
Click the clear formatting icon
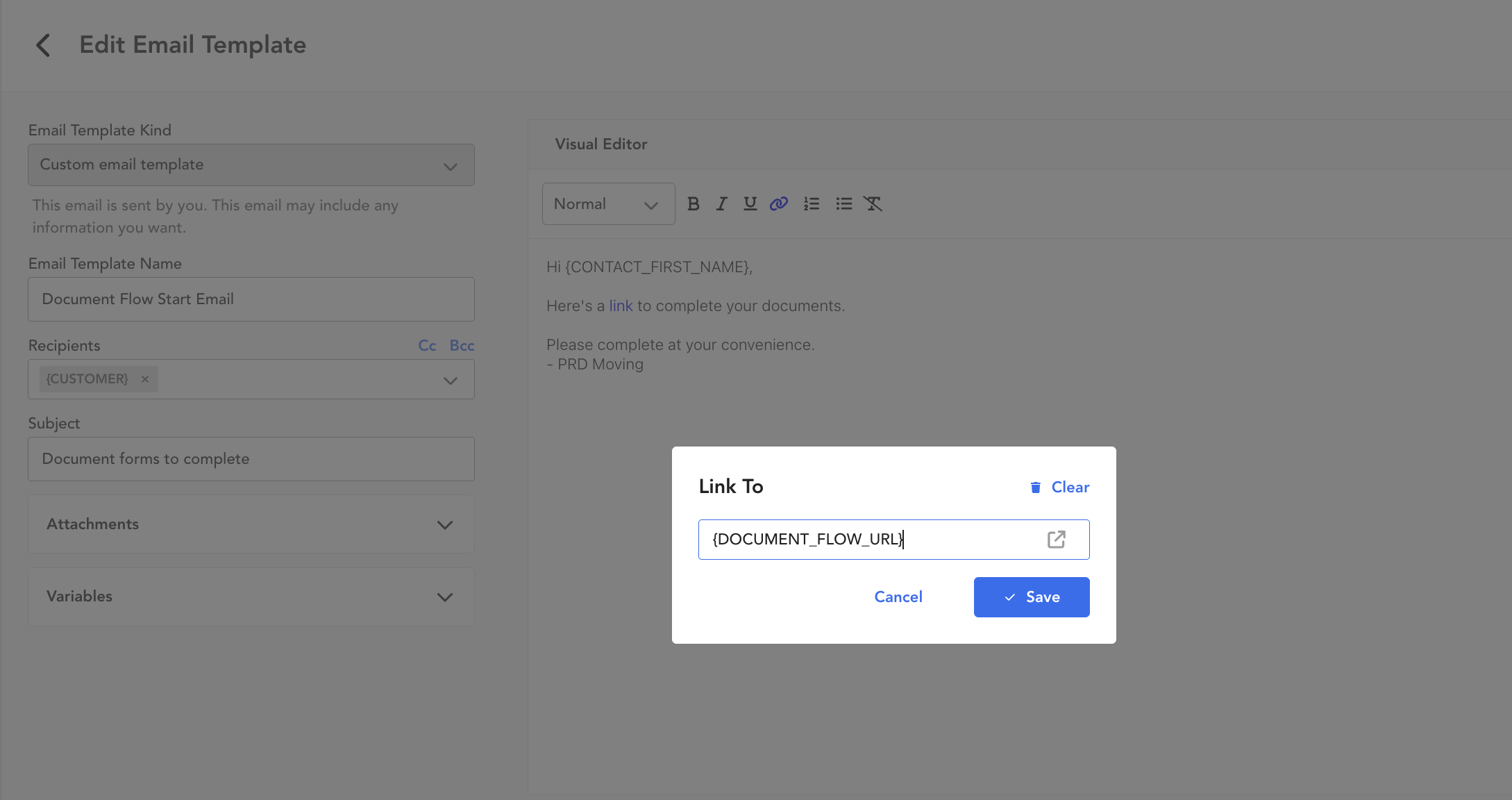[x=873, y=203]
